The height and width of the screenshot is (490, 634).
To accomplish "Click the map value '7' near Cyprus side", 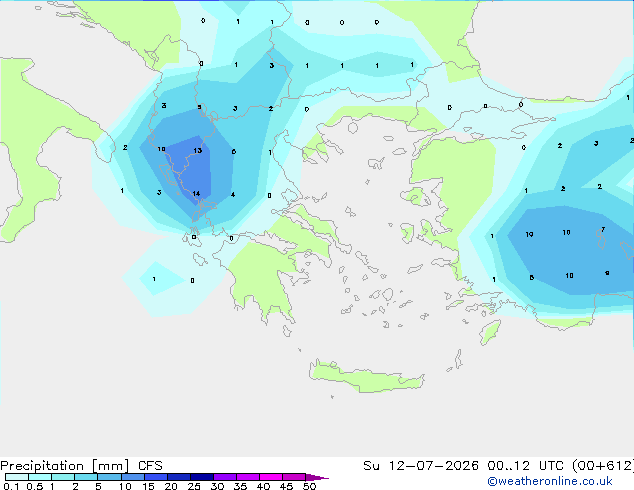I will tap(603, 230).
